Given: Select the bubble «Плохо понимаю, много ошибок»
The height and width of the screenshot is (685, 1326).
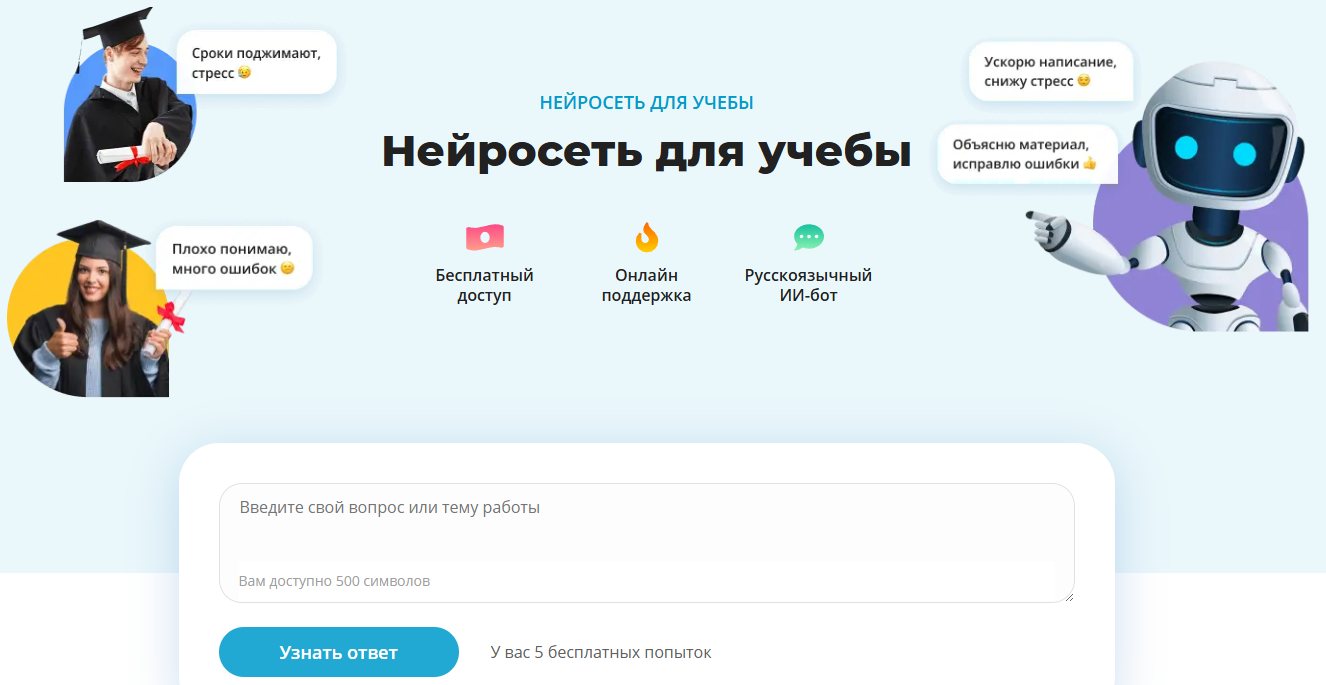Looking at the screenshot, I should coord(233,256).
